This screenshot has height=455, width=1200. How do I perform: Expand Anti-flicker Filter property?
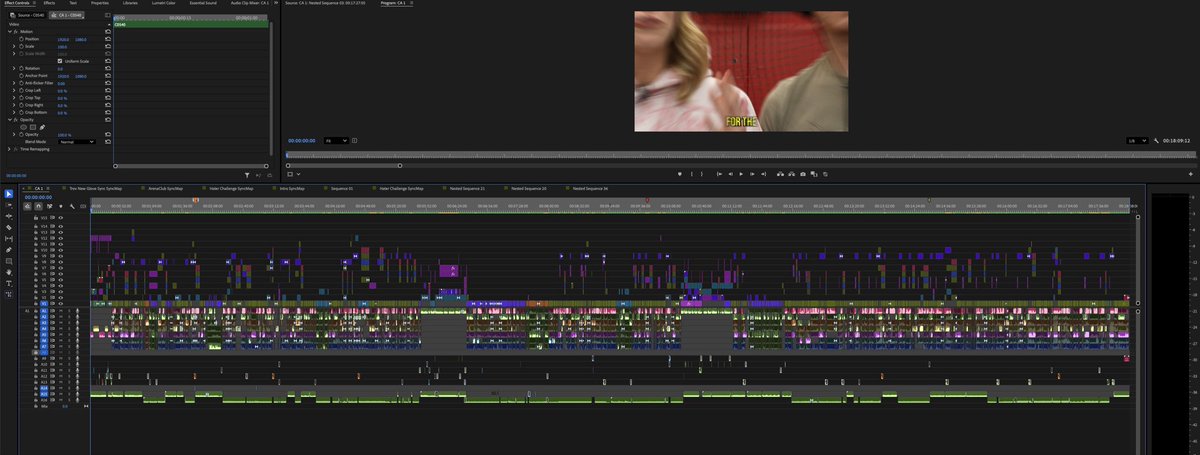(14, 83)
